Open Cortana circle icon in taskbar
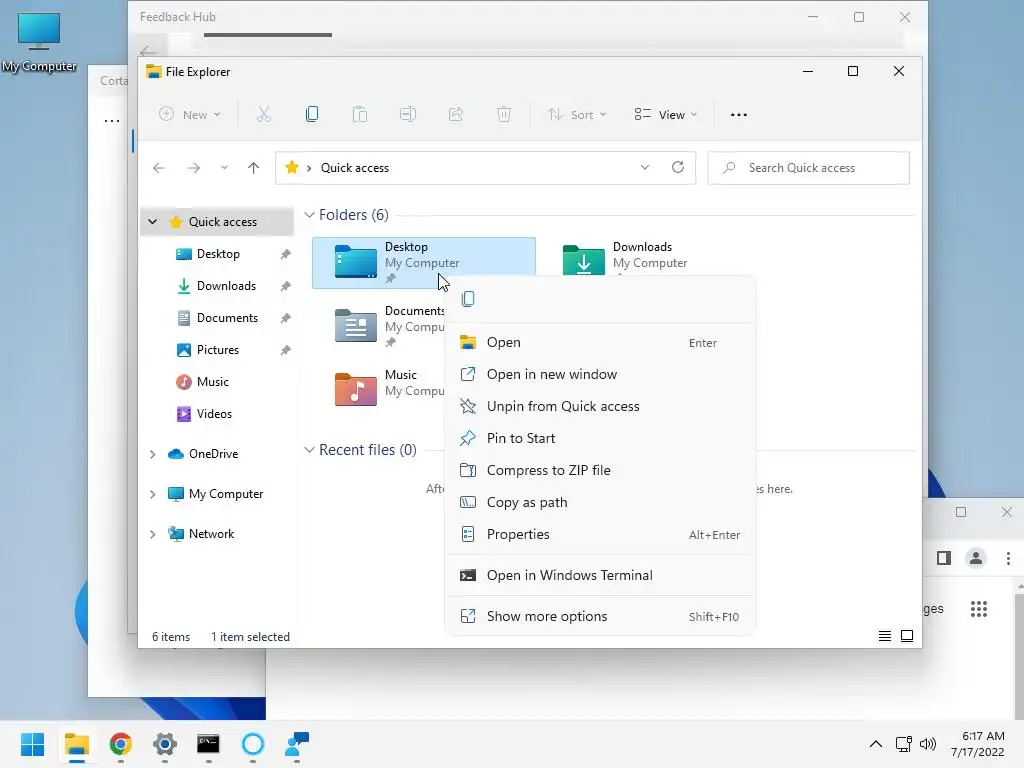 tap(253, 744)
